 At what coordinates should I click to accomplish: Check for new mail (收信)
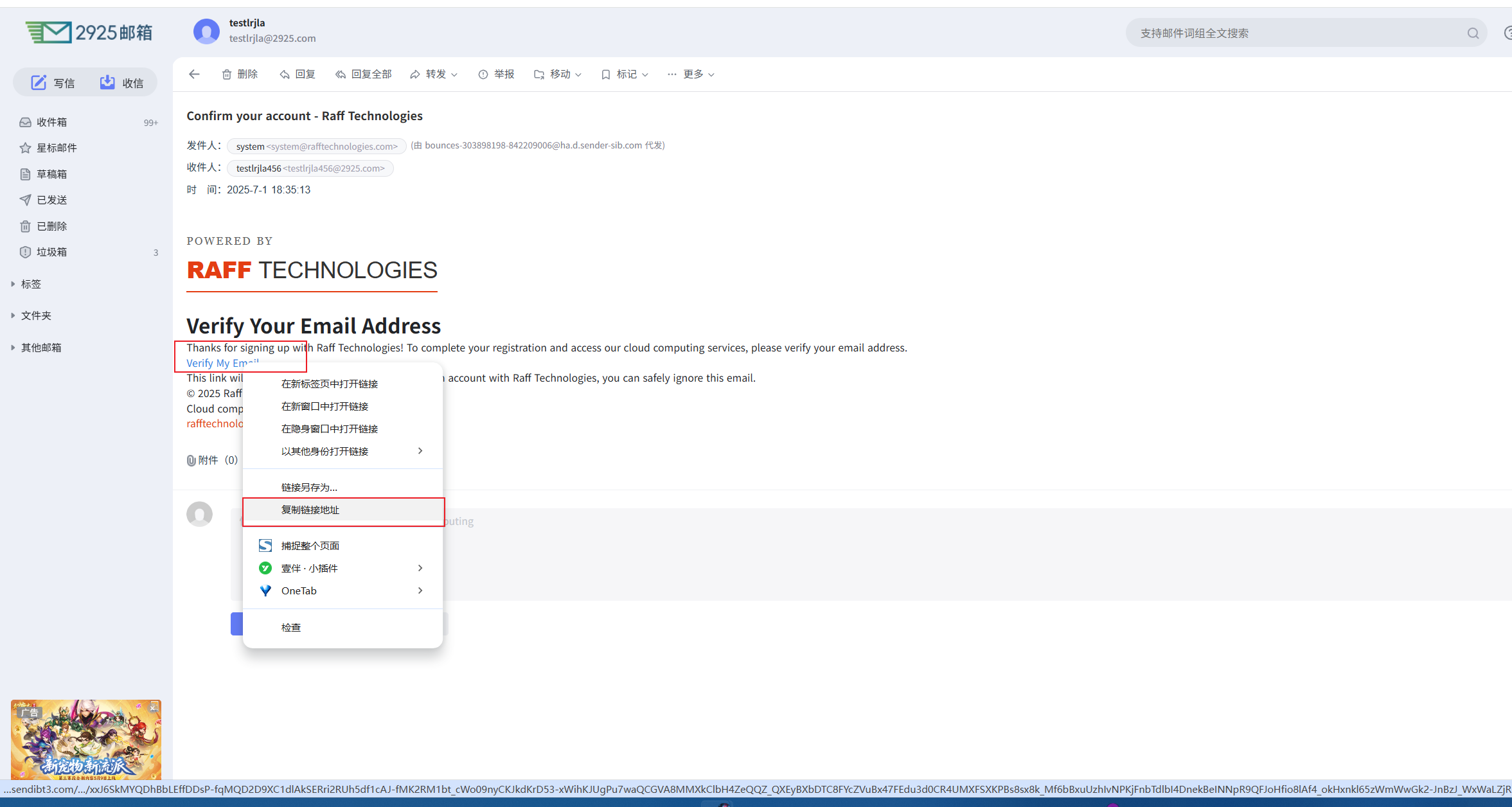click(121, 83)
